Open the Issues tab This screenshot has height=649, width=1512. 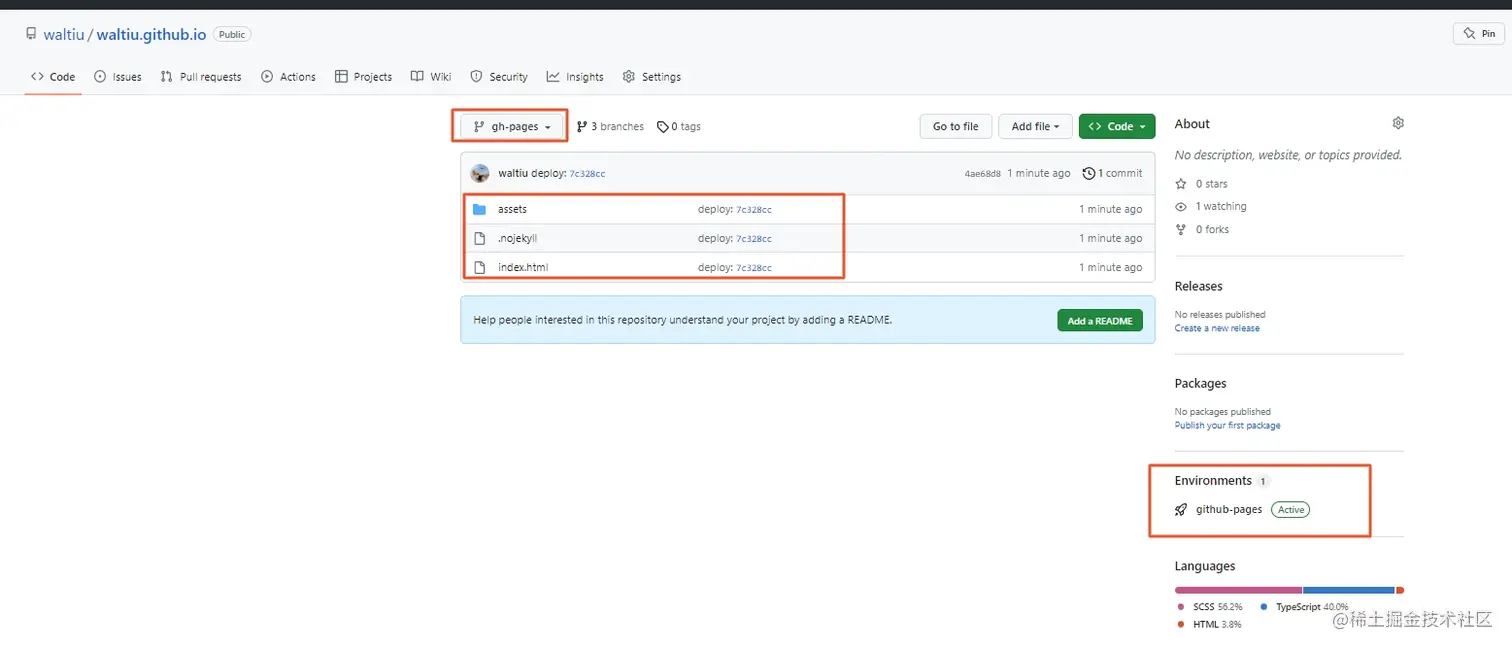[x=118, y=77]
